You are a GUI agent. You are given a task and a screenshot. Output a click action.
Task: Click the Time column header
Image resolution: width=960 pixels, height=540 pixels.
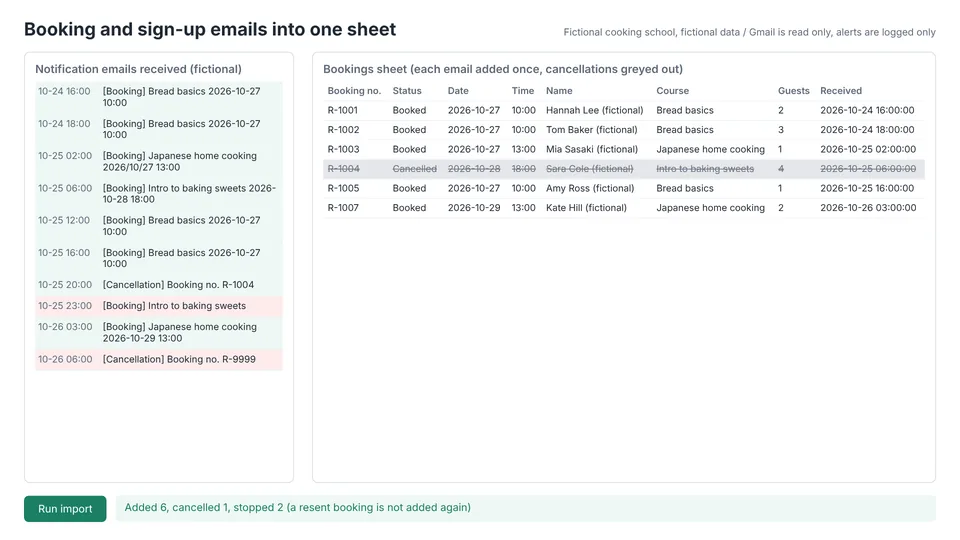523,91
